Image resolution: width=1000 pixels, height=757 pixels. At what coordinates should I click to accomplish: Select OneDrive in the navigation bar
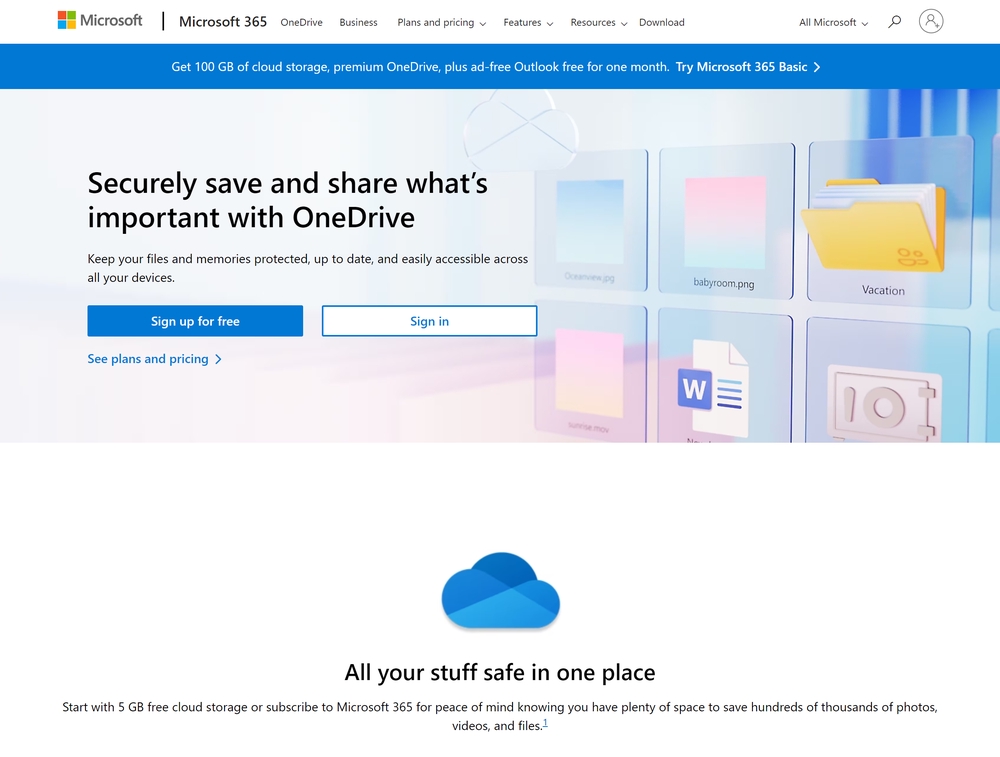click(301, 21)
